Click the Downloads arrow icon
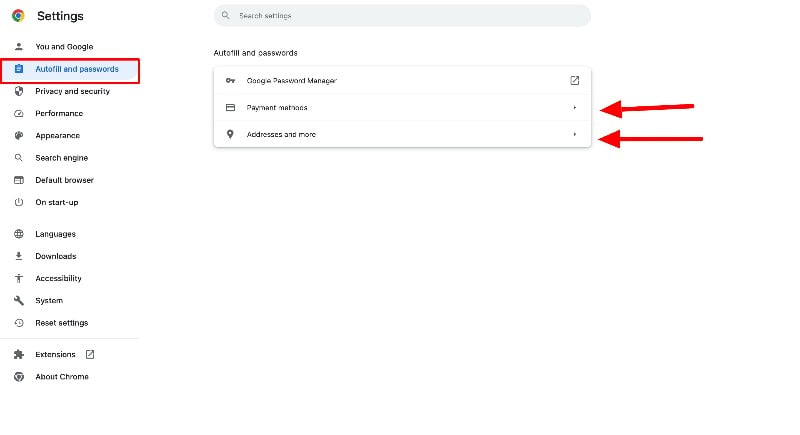This screenshot has height=435, width=800. (18, 256)
